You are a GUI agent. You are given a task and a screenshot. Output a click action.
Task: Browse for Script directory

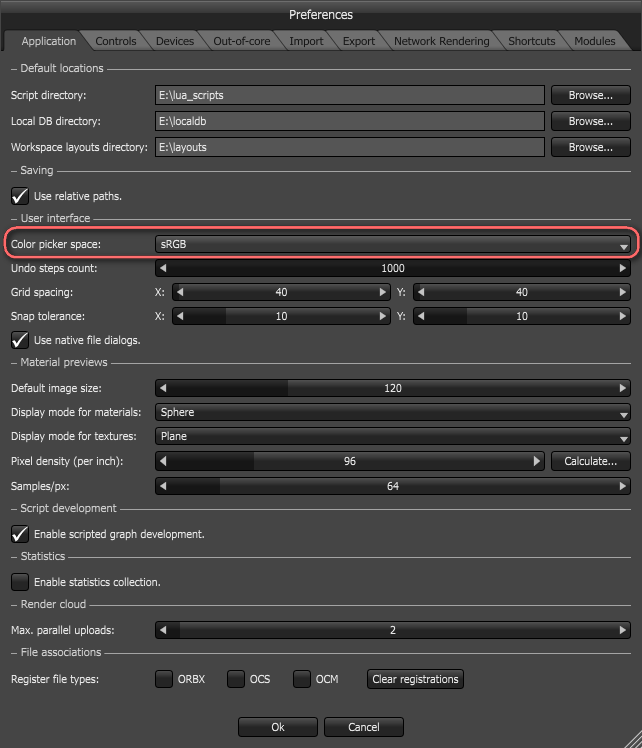tap(590, 95)
